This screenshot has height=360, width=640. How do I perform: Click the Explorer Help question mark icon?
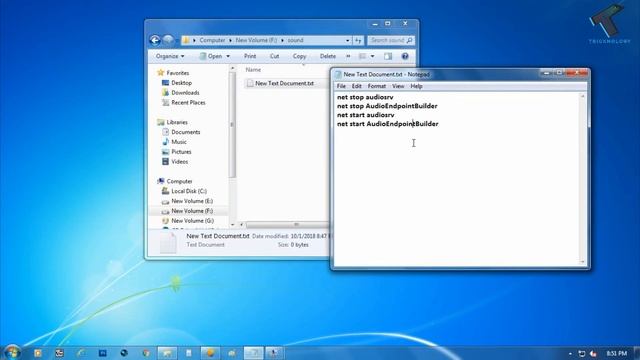pos(404,56)
